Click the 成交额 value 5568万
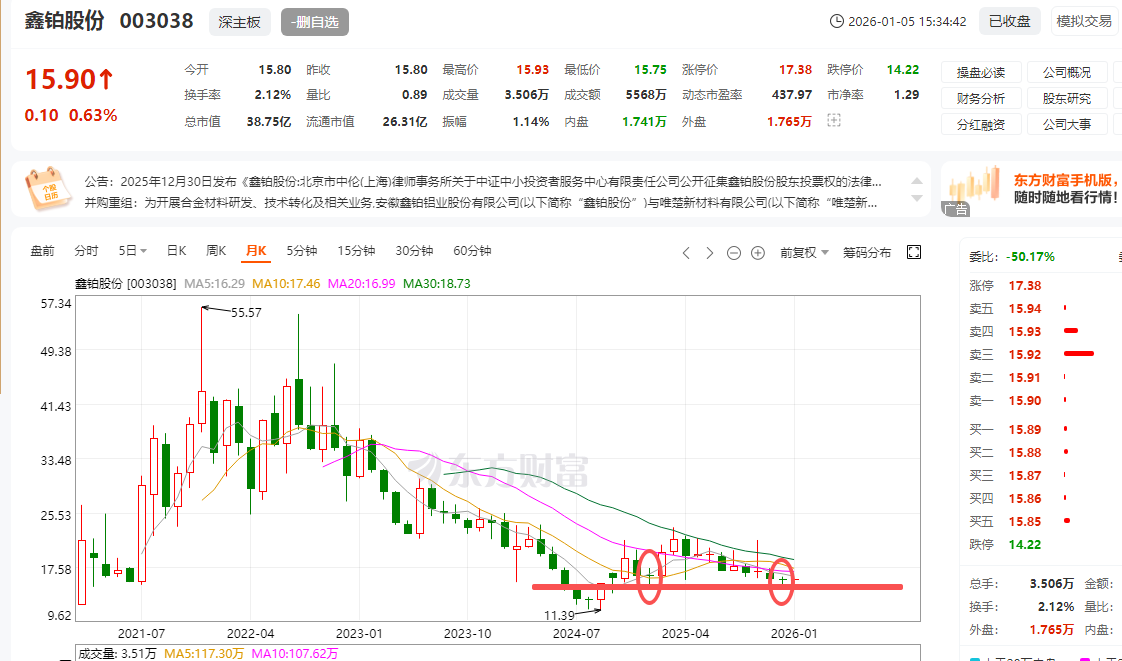Image resolution: width=1122 pixels, height=661 pixels. click(x=646, y=94)
